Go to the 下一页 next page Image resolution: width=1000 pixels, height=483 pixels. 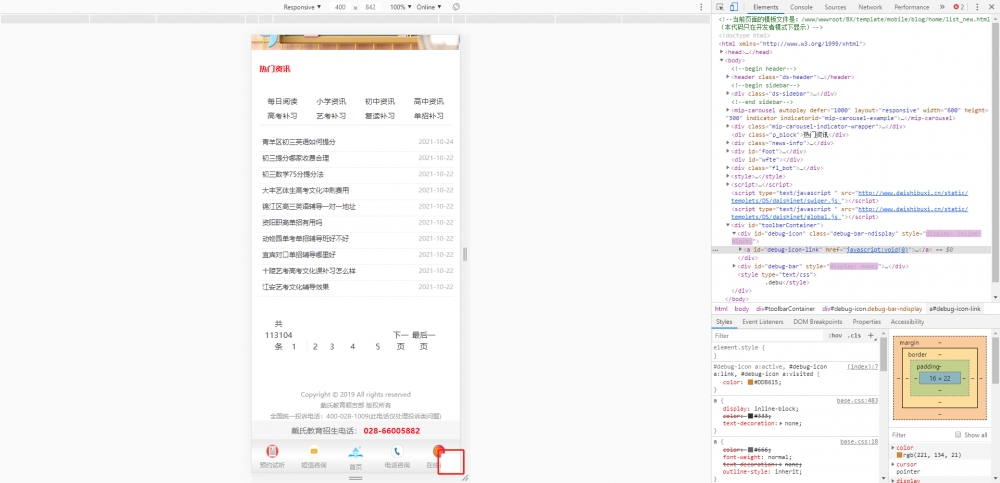pos(400,341)
